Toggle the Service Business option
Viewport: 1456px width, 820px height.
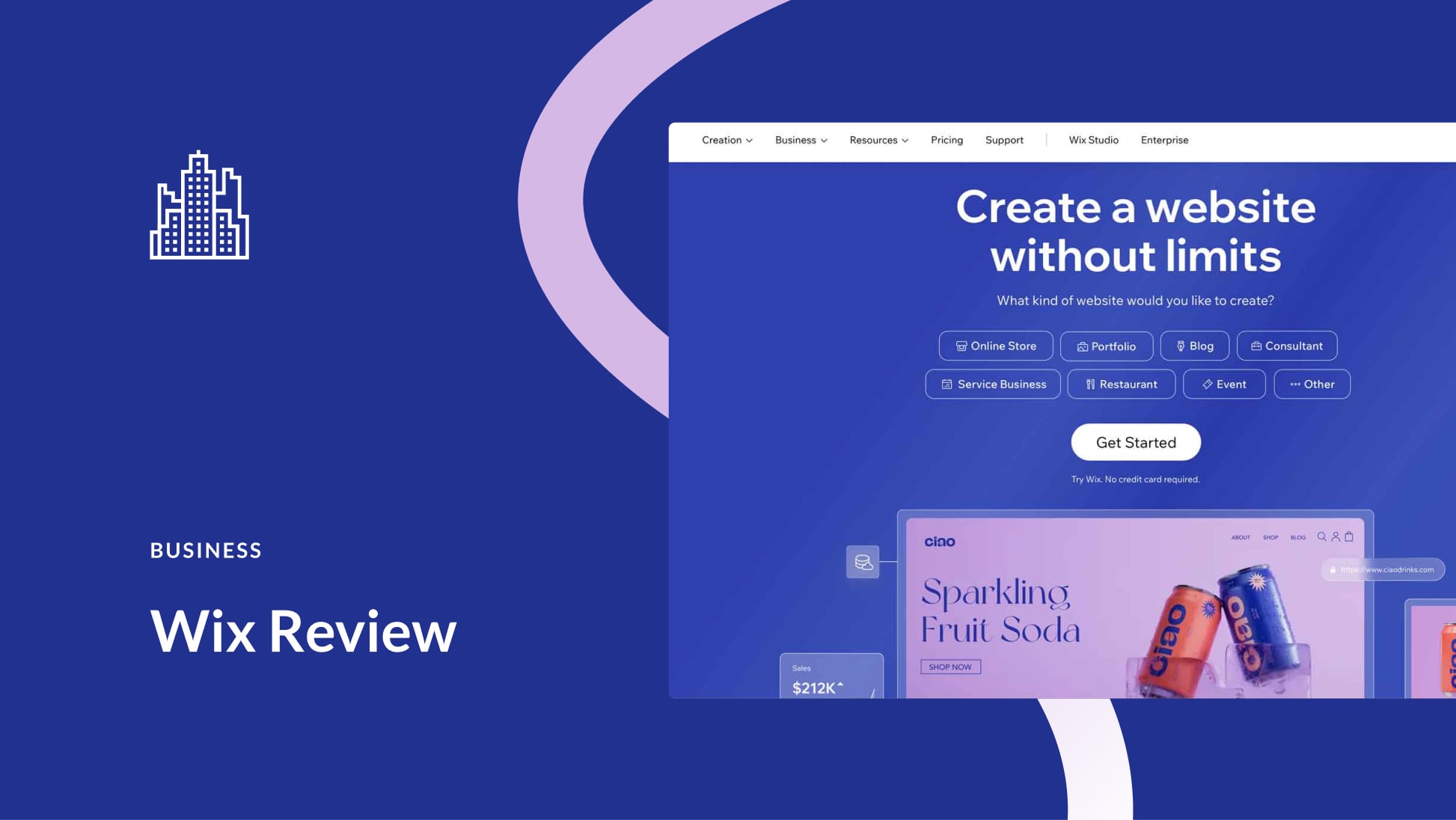993,383
